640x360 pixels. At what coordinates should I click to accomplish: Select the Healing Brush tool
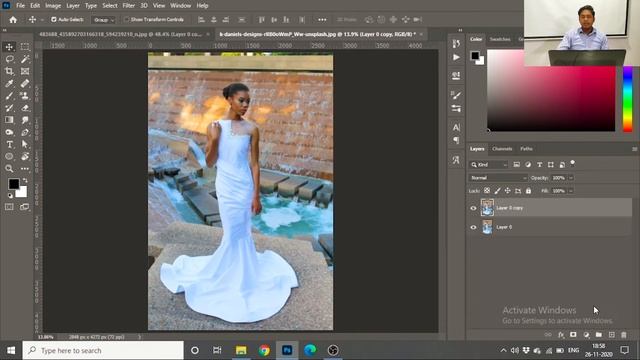pos(25,84)
